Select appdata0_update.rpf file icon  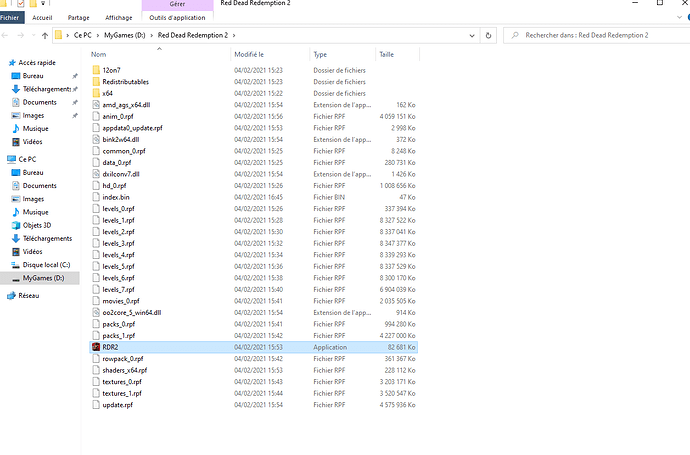point(96,128)
